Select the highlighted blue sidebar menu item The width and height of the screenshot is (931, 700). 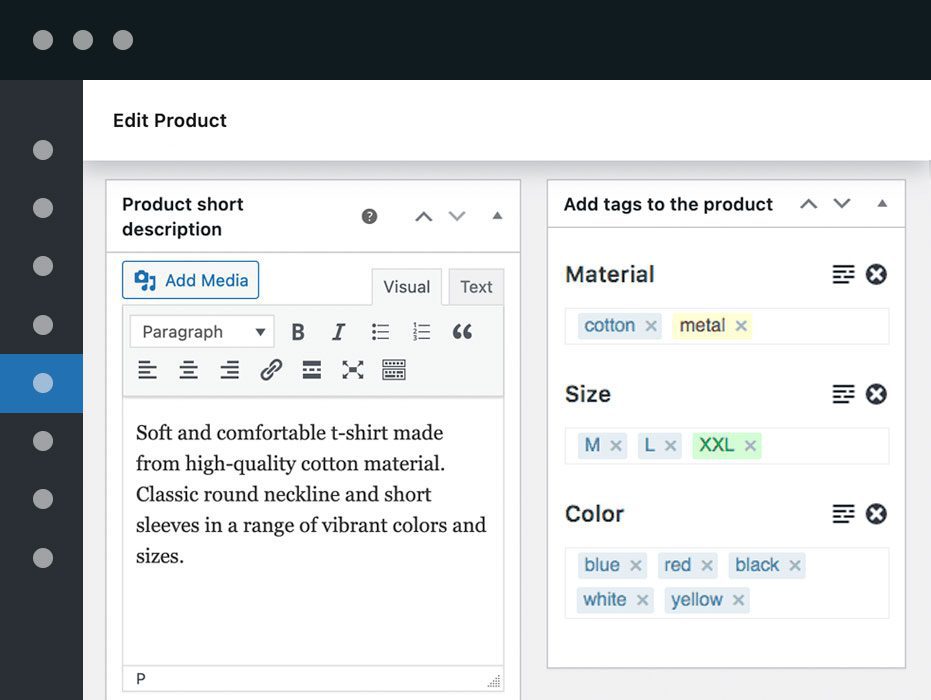(42, 383)
